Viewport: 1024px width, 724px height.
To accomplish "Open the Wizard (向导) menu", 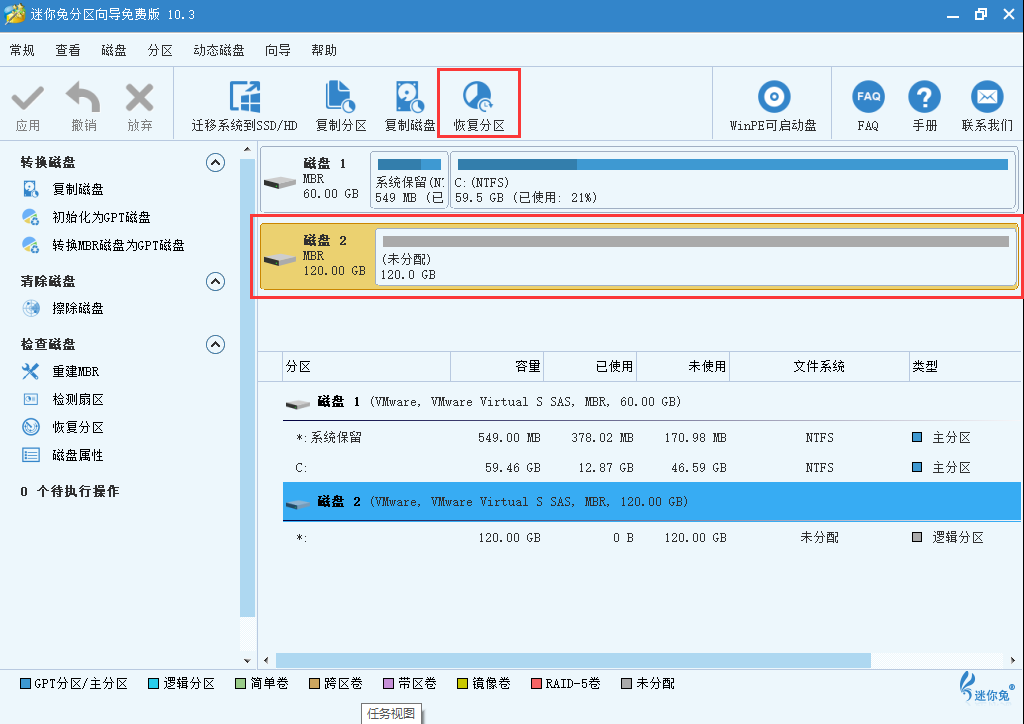I will pos(278,50).
